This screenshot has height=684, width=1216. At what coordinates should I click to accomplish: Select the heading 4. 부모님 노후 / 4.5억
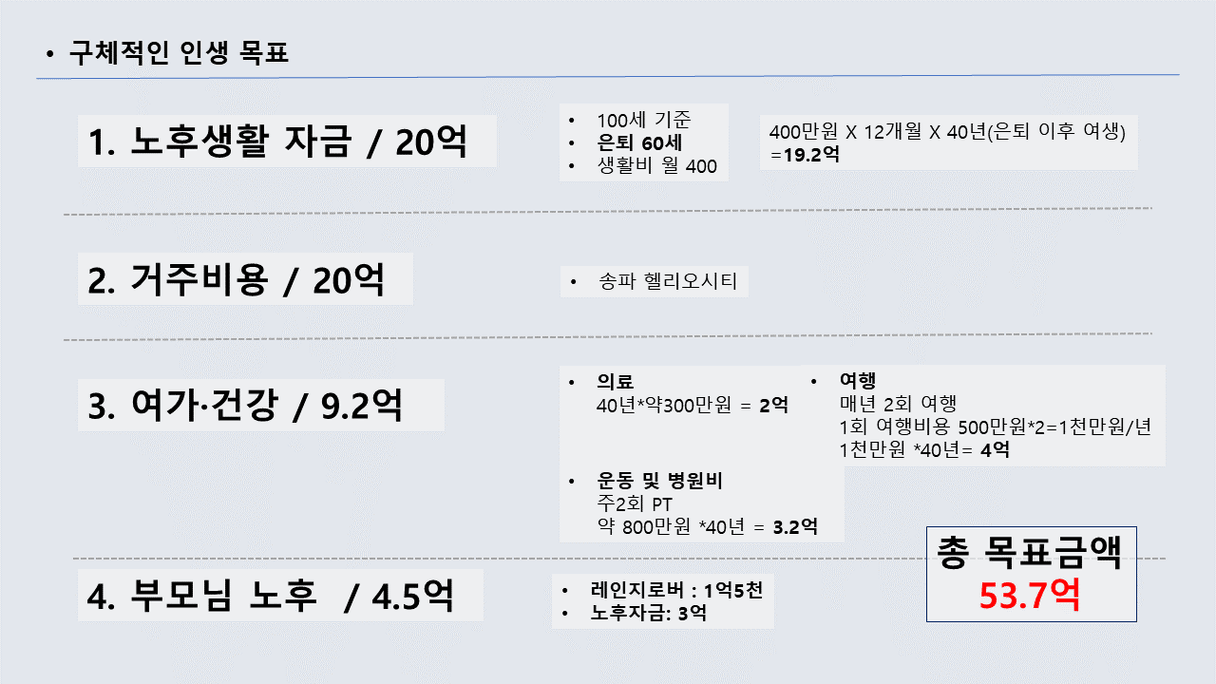[x=270, y=596]
